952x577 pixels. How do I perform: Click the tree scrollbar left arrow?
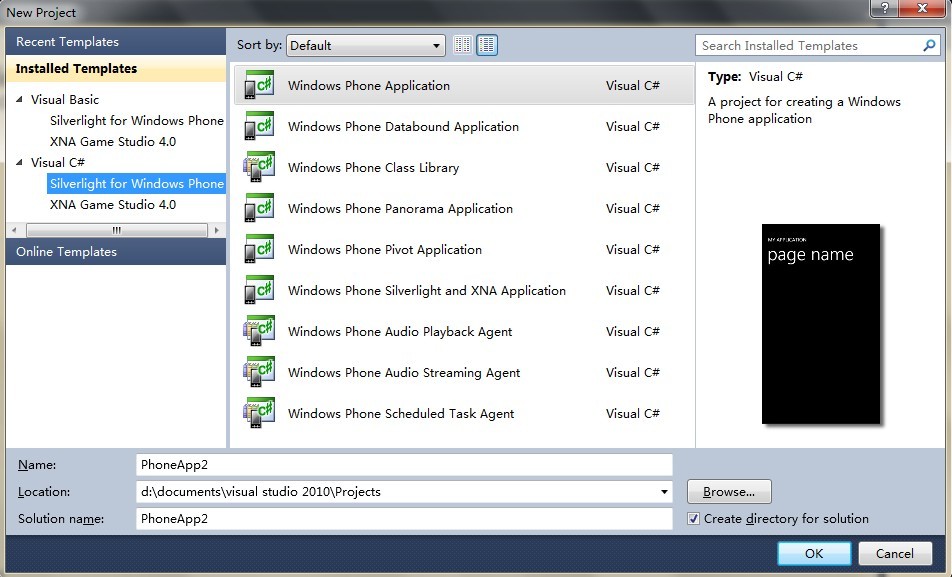[14, 230]
